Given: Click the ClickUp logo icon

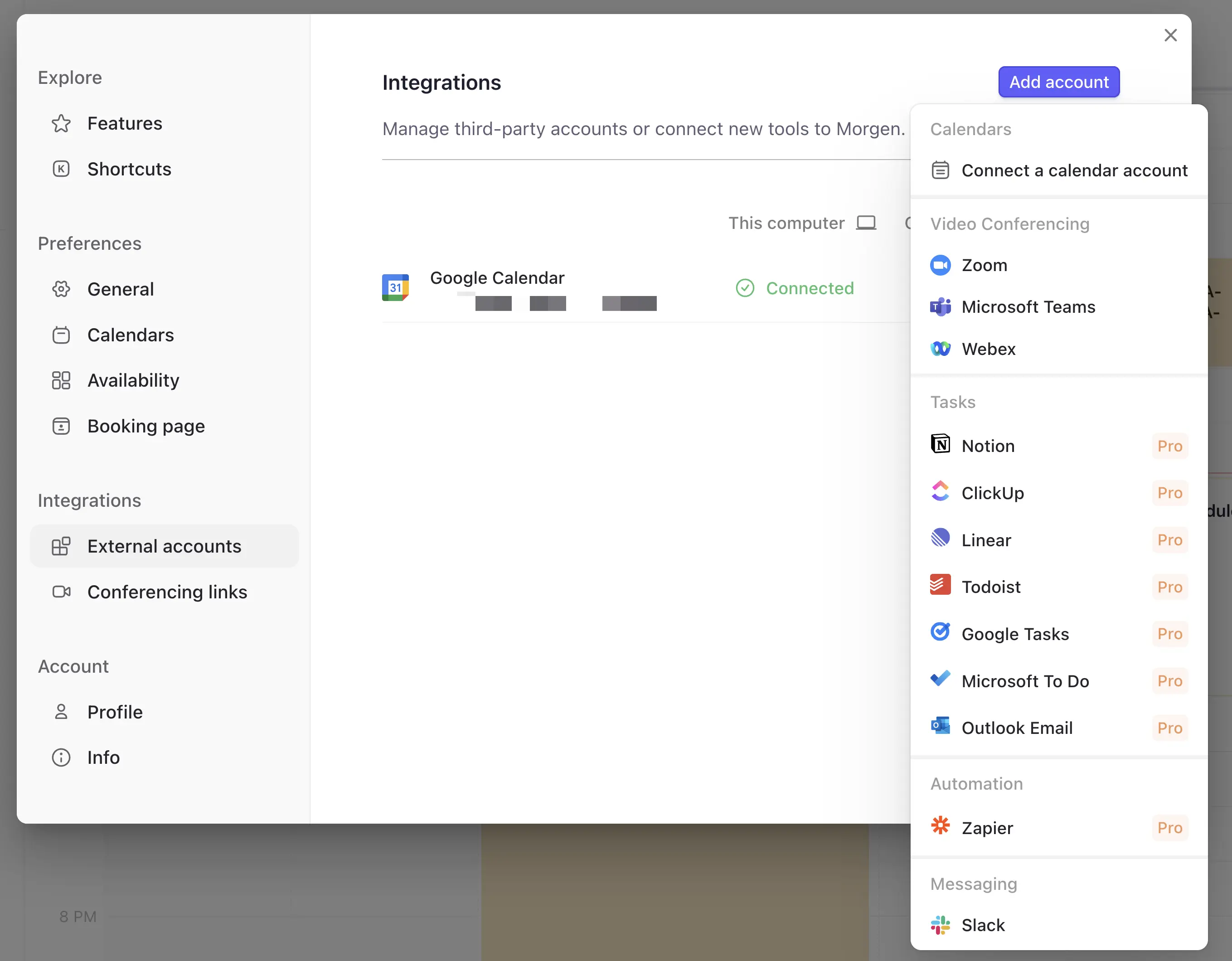Looking at the screenshot, I should click(941, 491).
